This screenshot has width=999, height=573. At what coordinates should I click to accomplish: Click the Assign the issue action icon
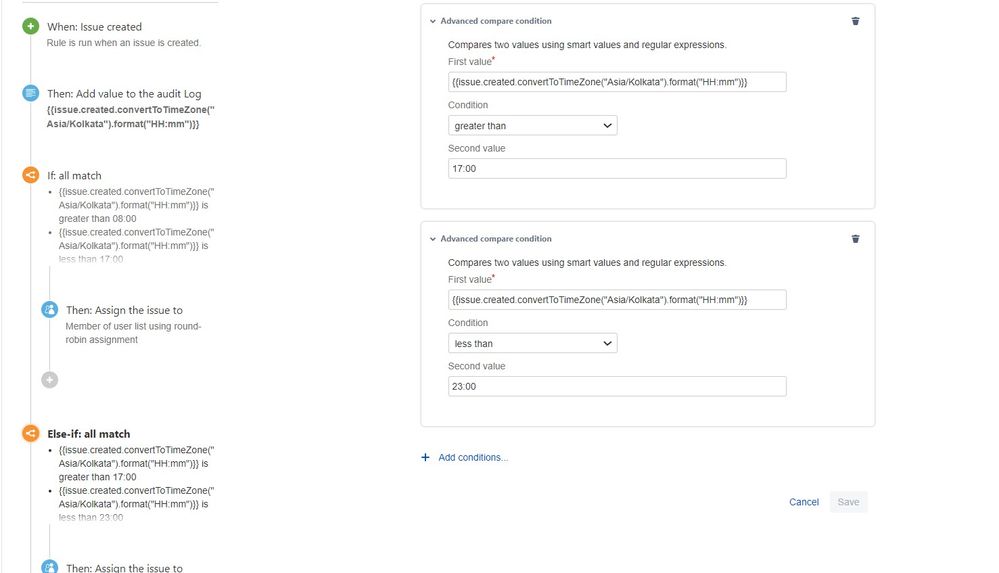pos(50,310)
